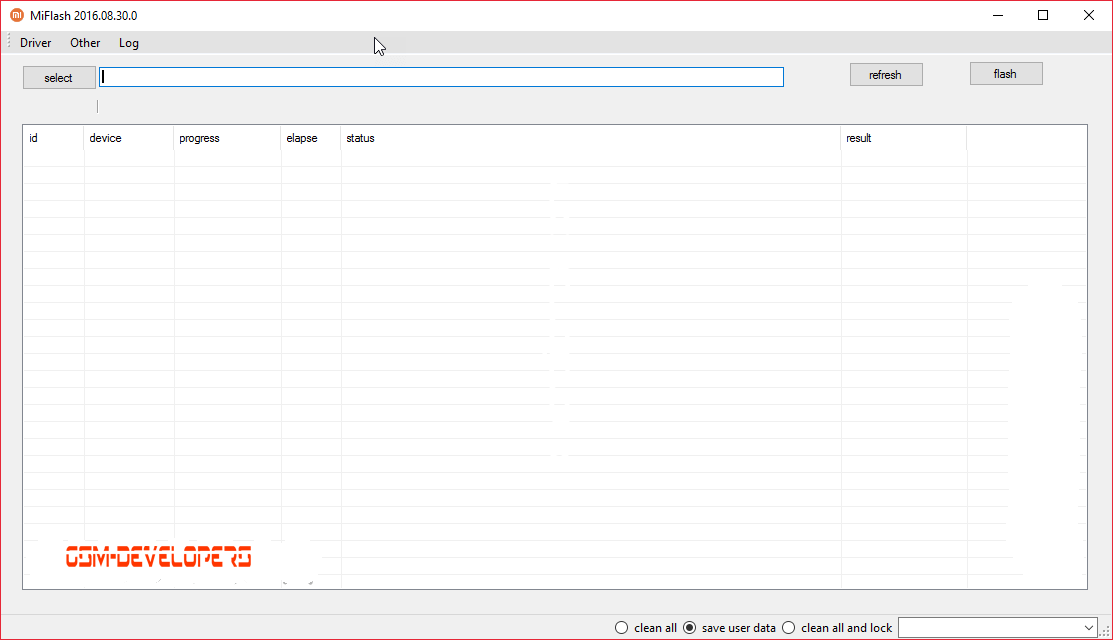Click the flash button
The height and width of the screenshot is (640, 1113).
[x=1006, y=74]
